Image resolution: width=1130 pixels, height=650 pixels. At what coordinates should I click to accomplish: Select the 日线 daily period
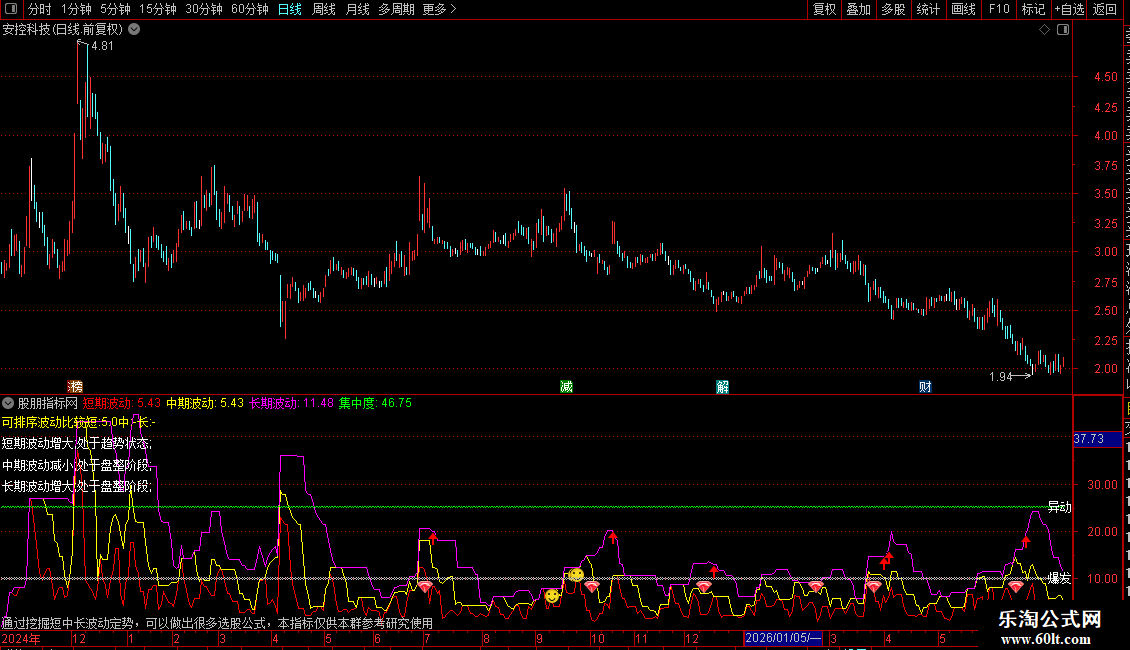[x=290, y=9]
